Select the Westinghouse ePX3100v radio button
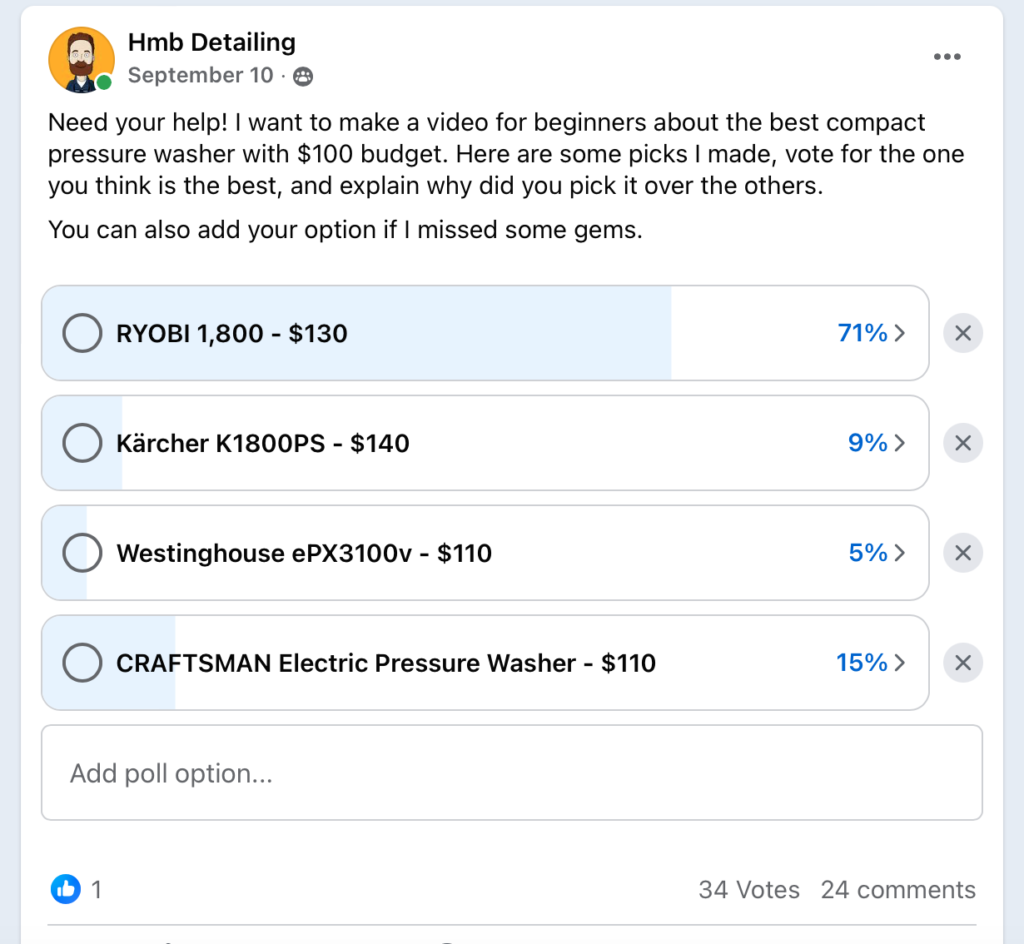 [82, 552]
